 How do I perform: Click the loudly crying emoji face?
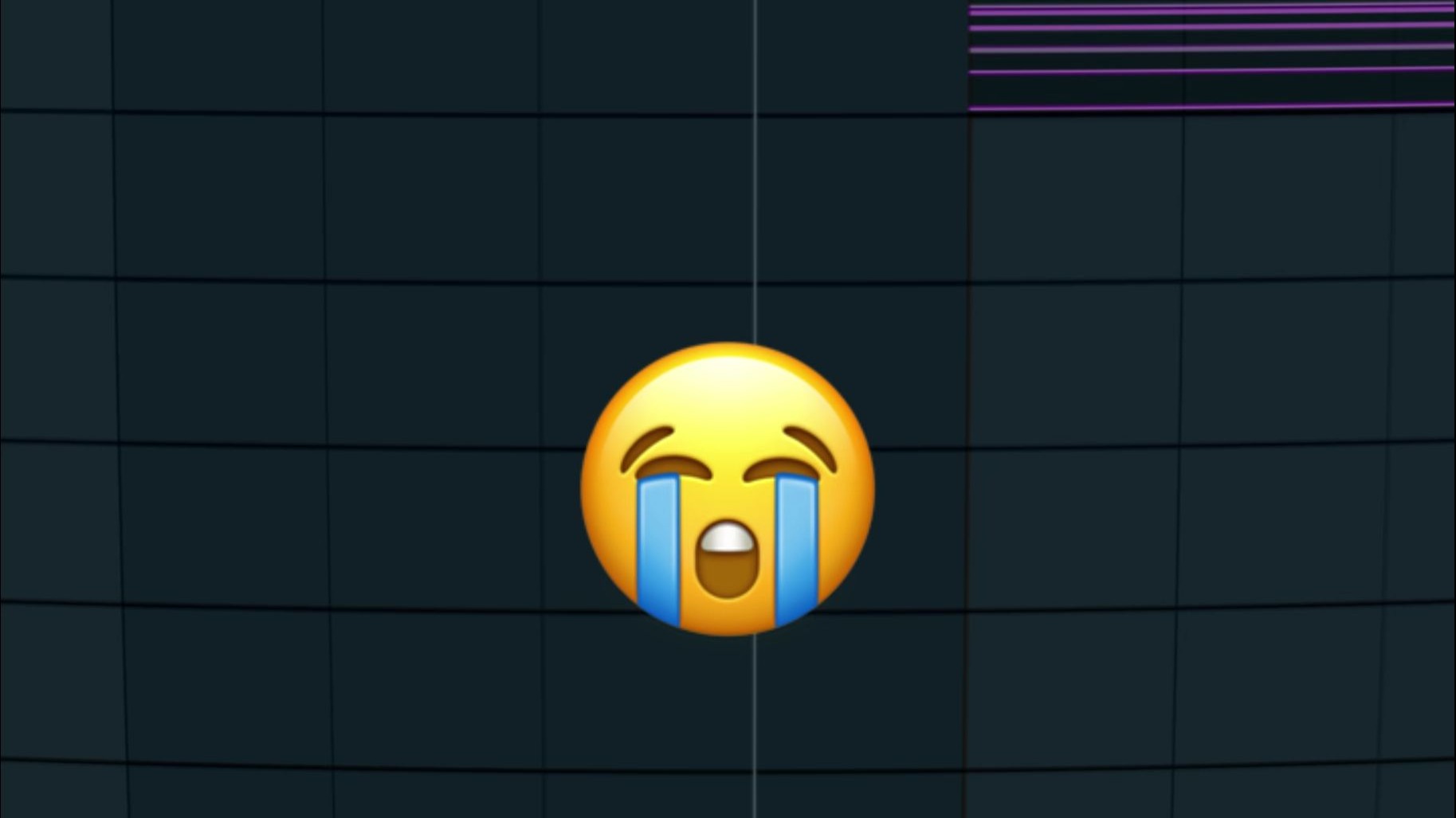(x=728, y=489)
